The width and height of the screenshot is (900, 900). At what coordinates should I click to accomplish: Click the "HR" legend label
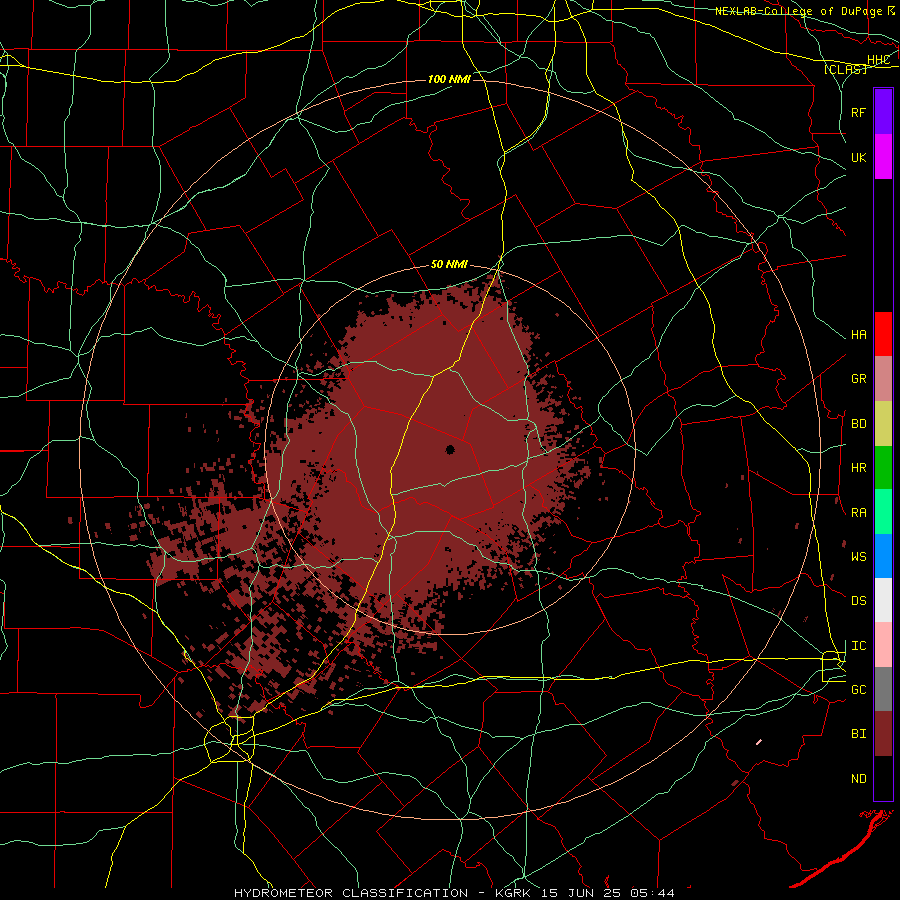pyautogui.click(x=858, y=468)
